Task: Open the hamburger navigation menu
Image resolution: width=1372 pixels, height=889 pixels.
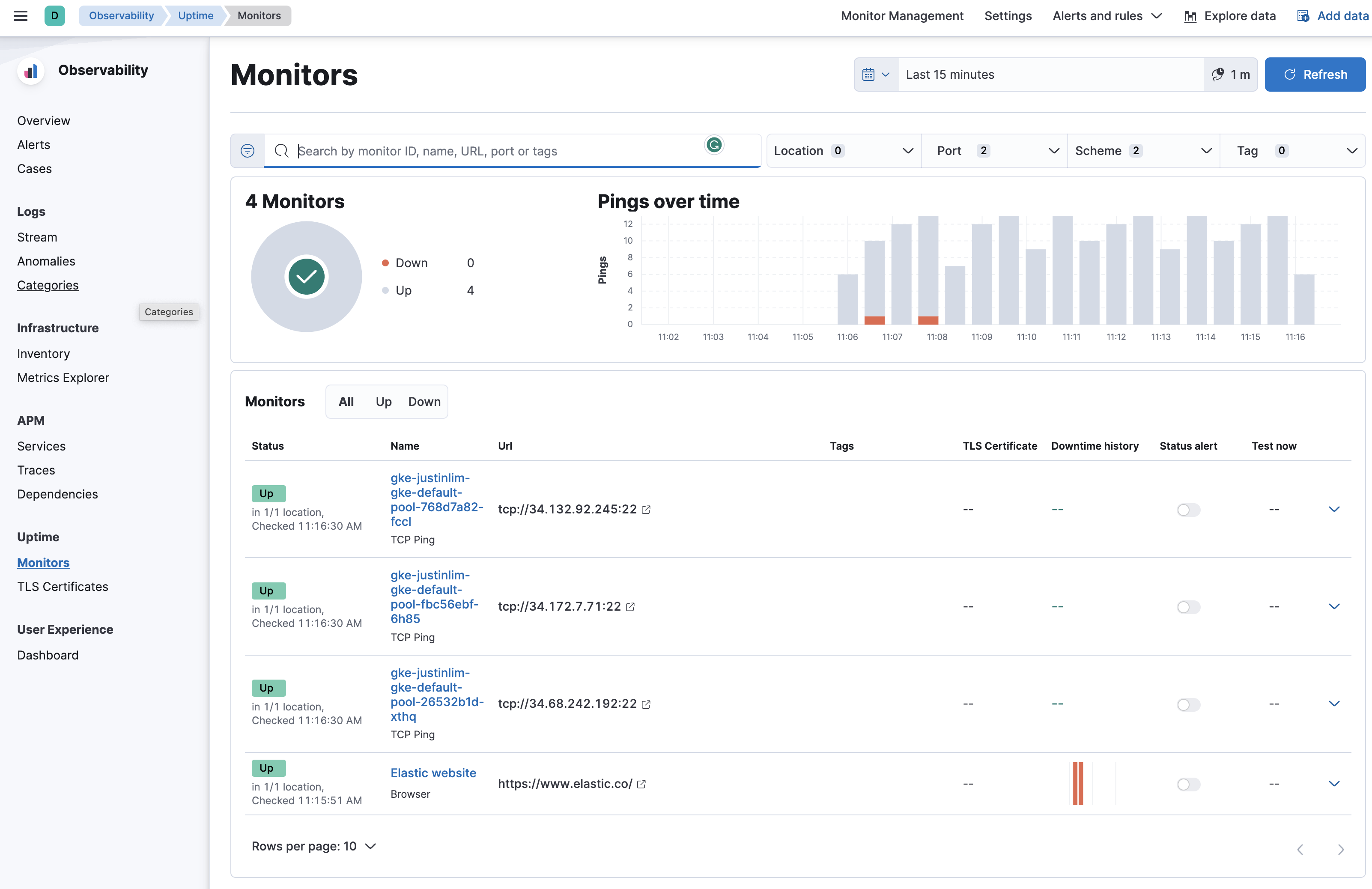Action: pyautogui.click(x=21, y=15)
